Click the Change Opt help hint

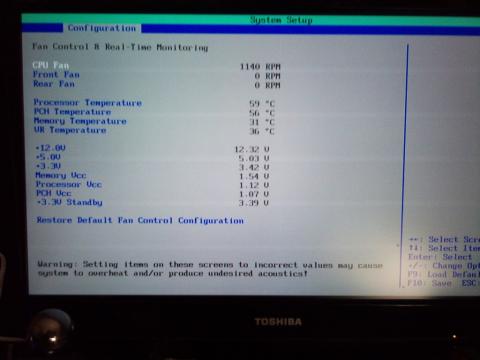click(x=444, y=266)
